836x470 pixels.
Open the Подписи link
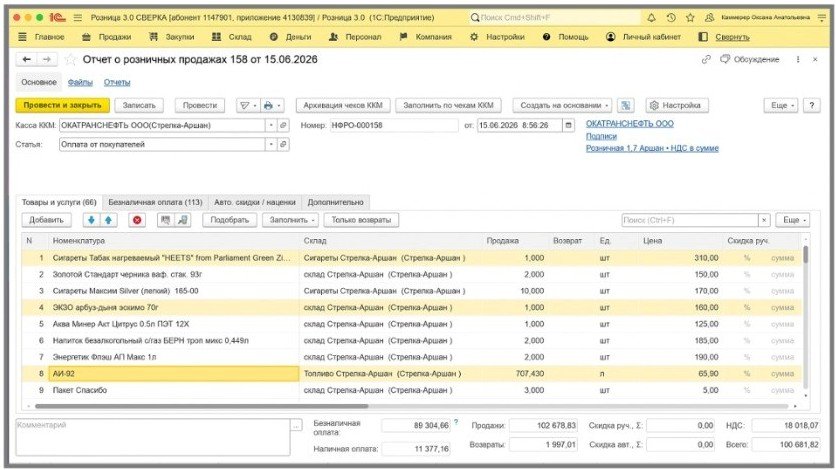[x=601, y=136]
